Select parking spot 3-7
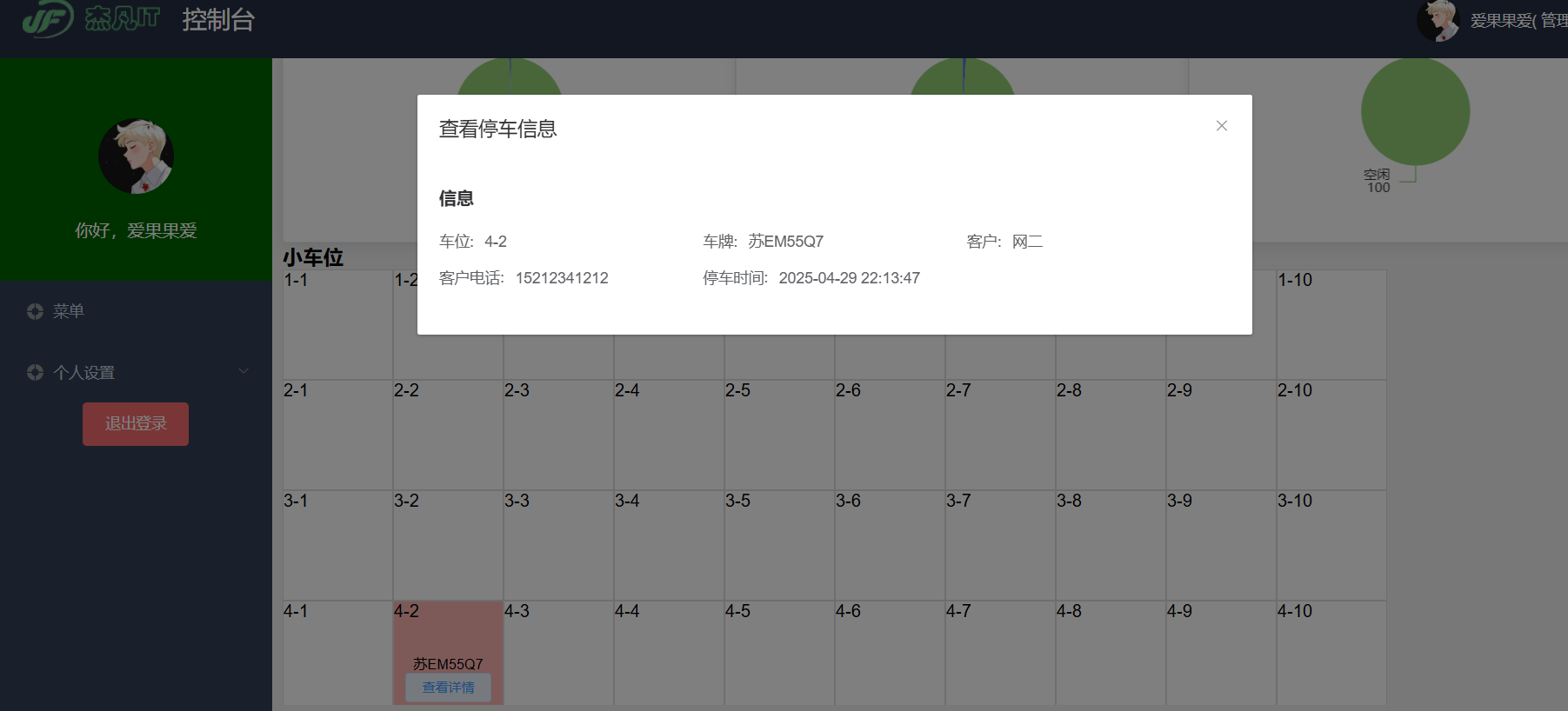The height and width of the screenshot is (711, 1568). click(x=1000, y=545)
